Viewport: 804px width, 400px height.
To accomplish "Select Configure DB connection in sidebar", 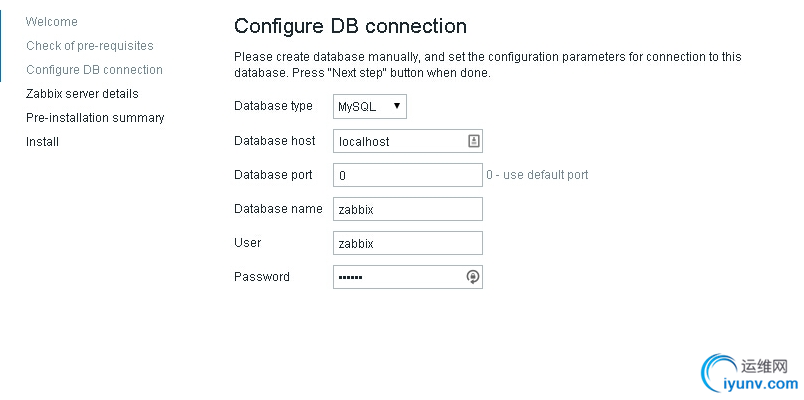I will tap(94, 70).
